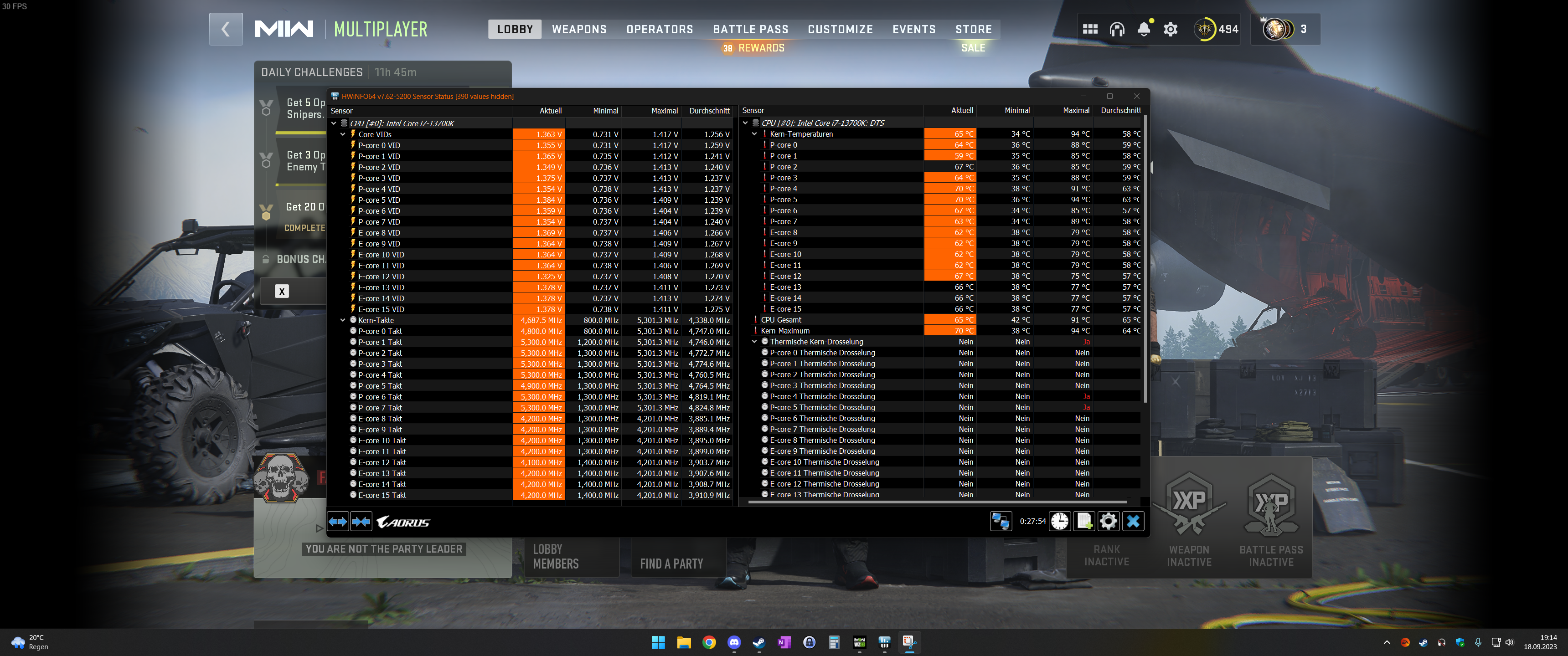Open HWiNFO sensor settings gear
The width and height of the screenshot is (1568, 656).
coord(1109,522)
